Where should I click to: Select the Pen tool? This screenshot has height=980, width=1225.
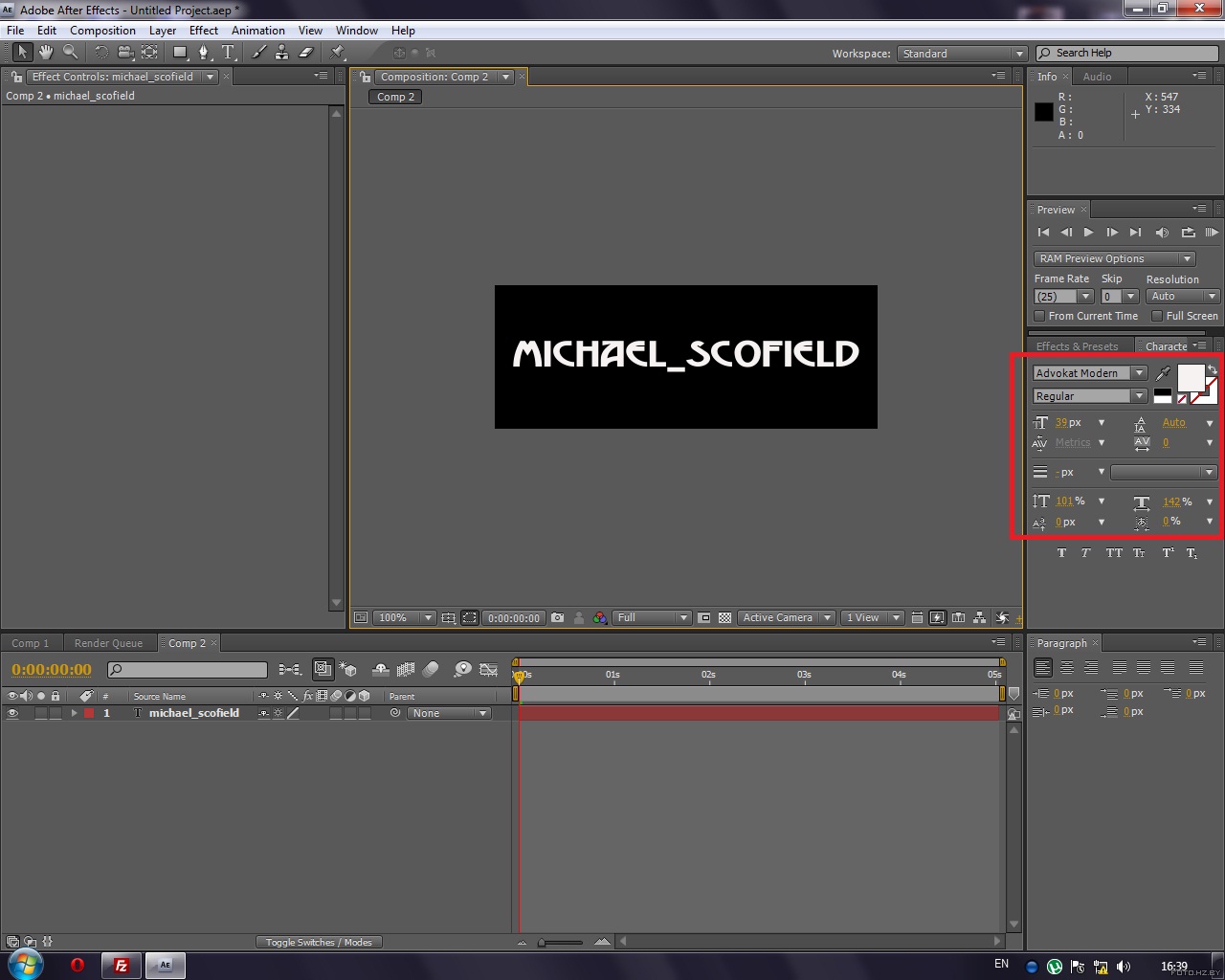click(x=204, y=53)
